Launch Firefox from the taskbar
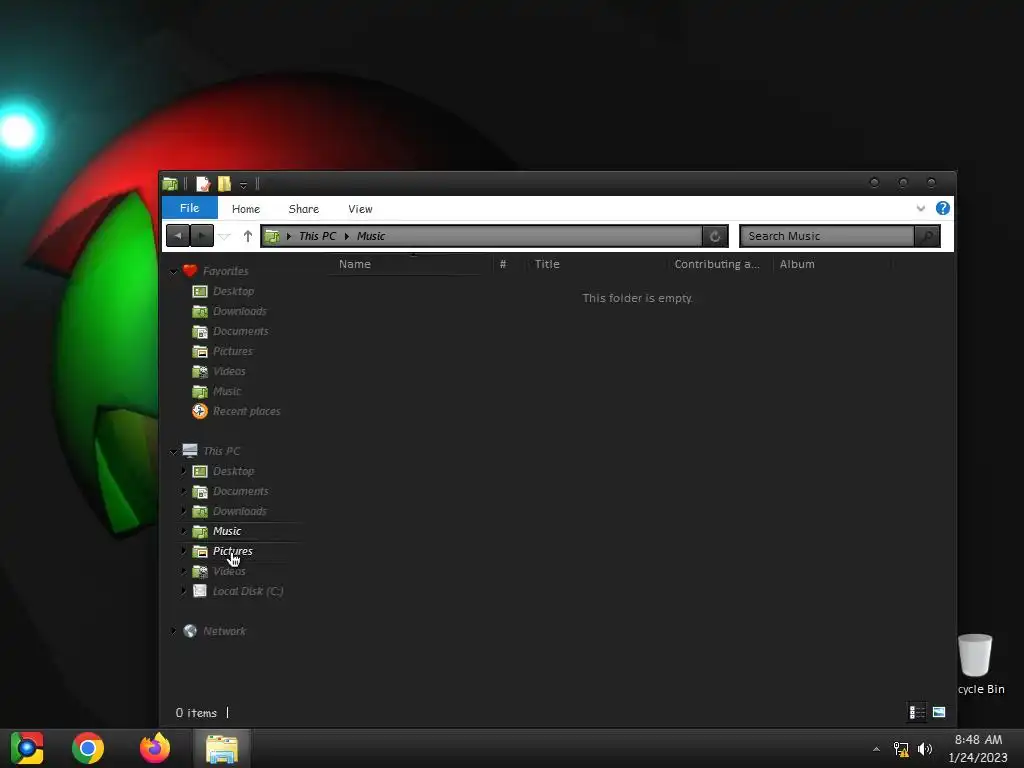1024x768 pixels. pyautogui.click(x=155, y=748)
